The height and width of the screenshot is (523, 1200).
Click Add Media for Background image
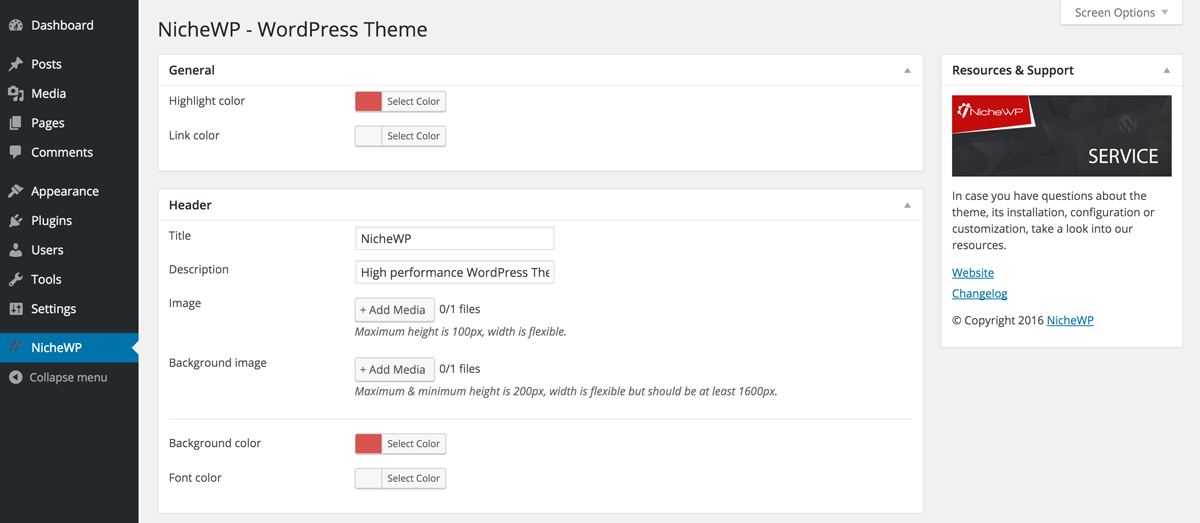coord(395,369)
